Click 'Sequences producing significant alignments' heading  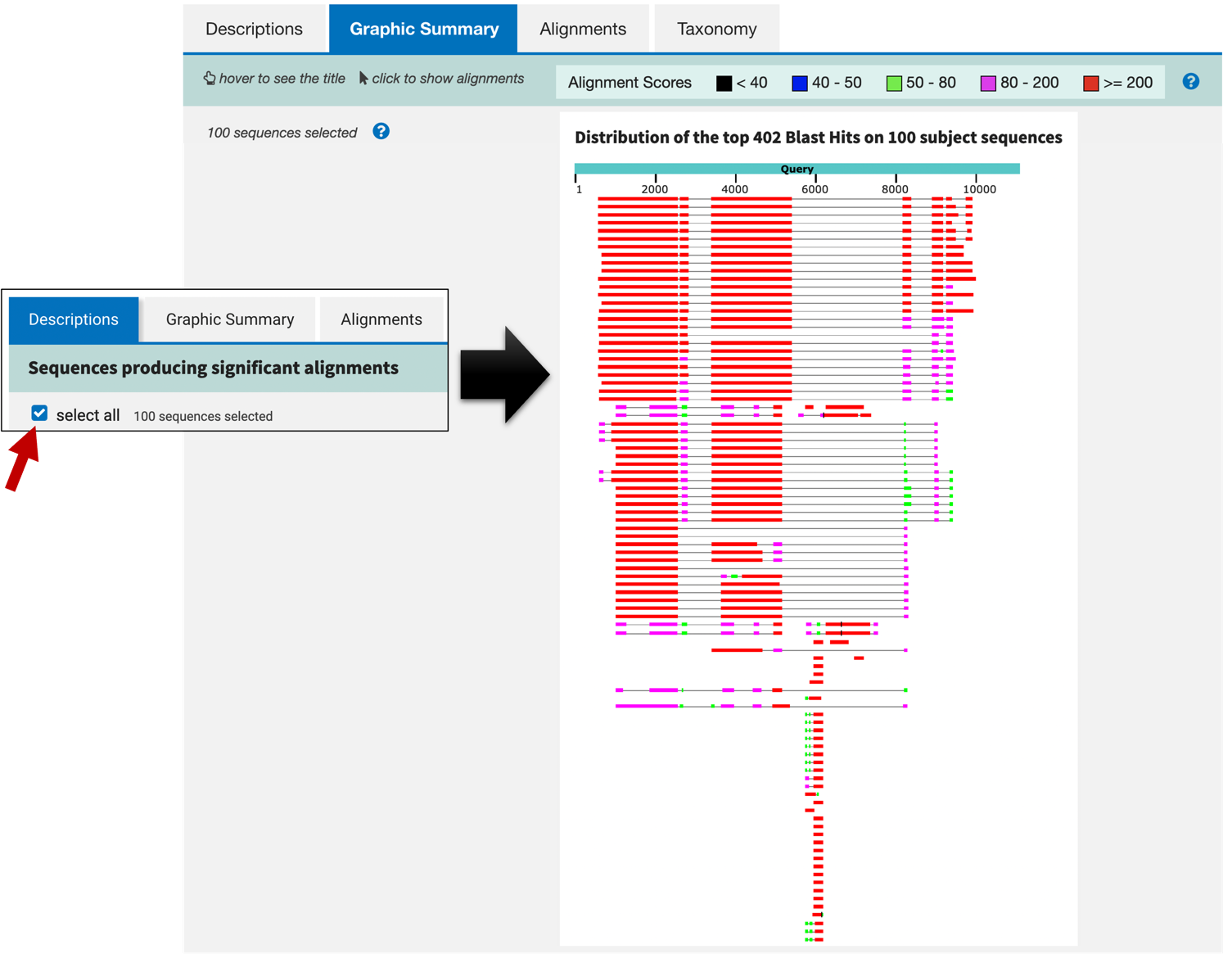point(214,368)
